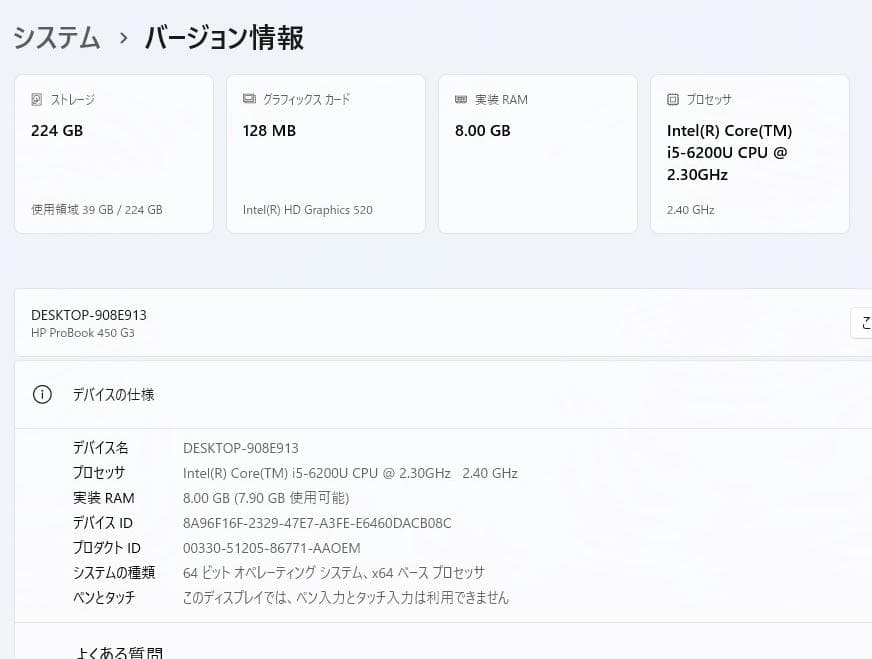872x659 pixels.
Task: Click the info icon beside デバイスの仕様
Action: pos(41,394)
